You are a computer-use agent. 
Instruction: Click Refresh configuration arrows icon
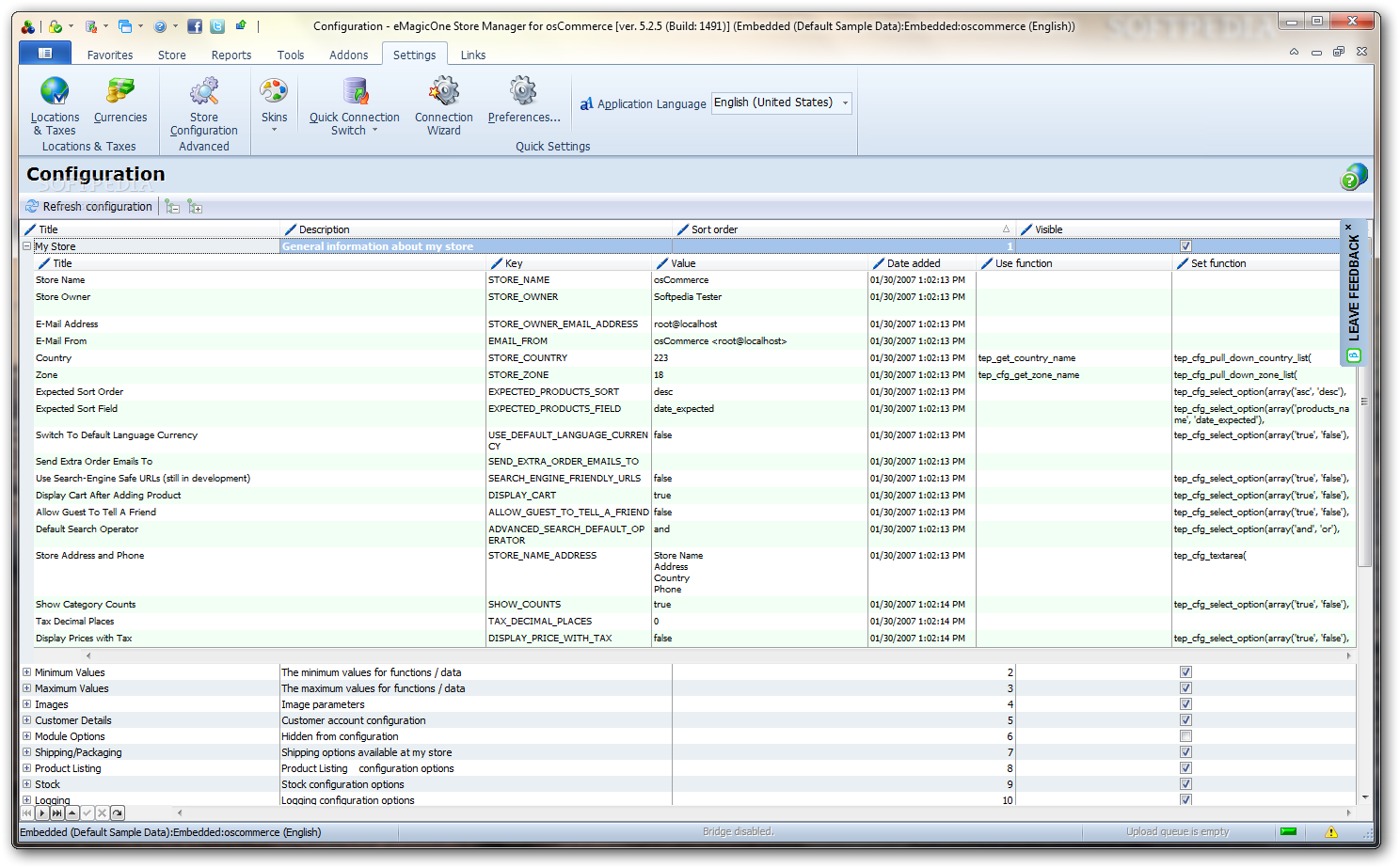[32, 206]
